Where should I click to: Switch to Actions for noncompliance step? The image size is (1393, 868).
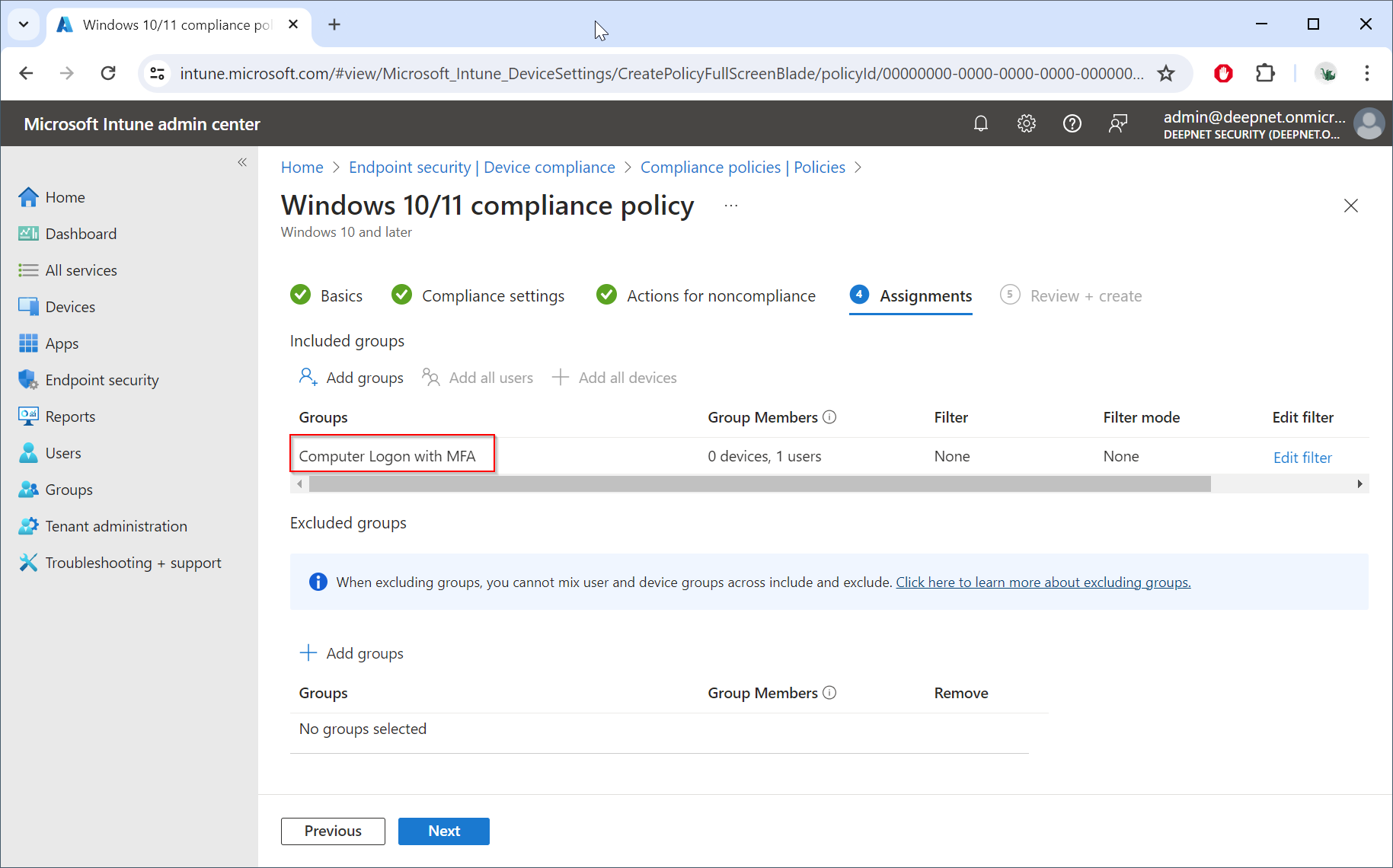click(x=720, y=296)
